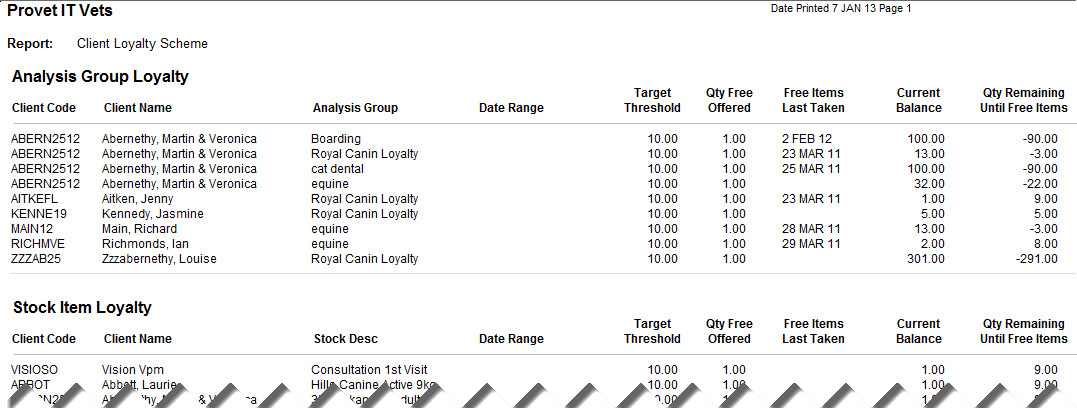Select the Client Loyalty Scheme report title
This screenshot has width=1077, height=408.
click(x=142, y=44)
